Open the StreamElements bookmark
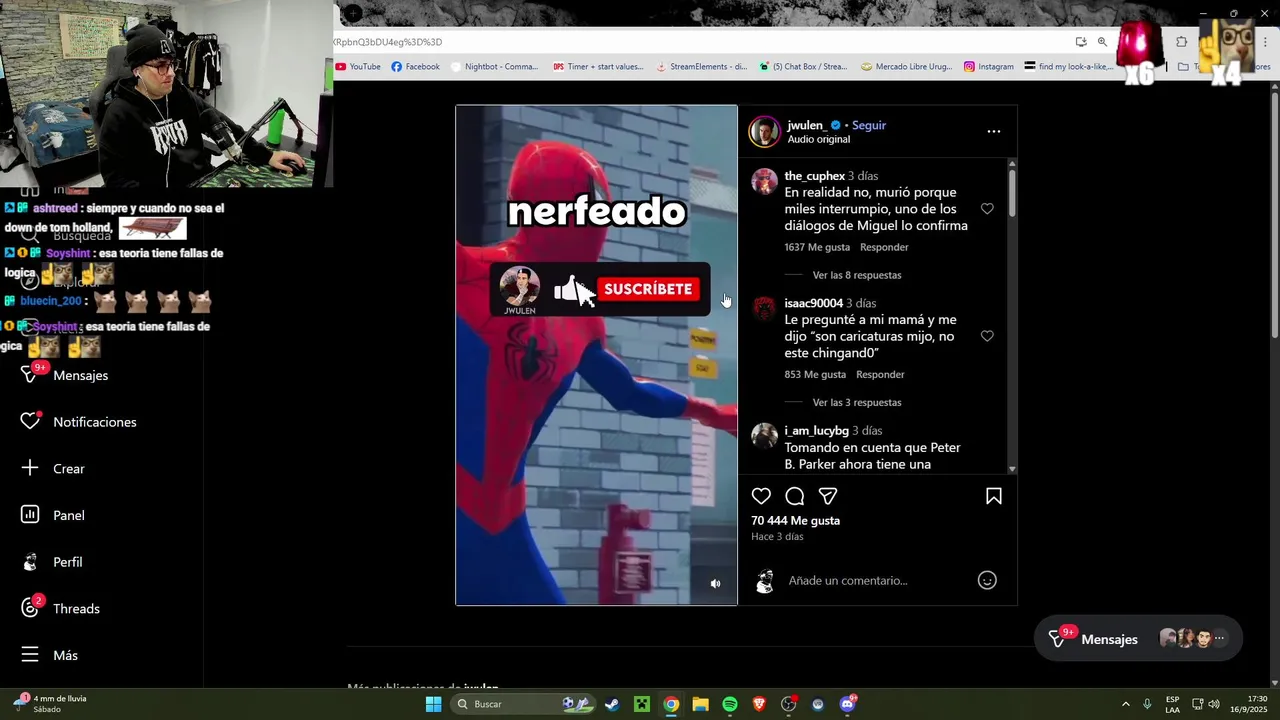This screenshot has width=1280, height=720. (x=701, y=67)
